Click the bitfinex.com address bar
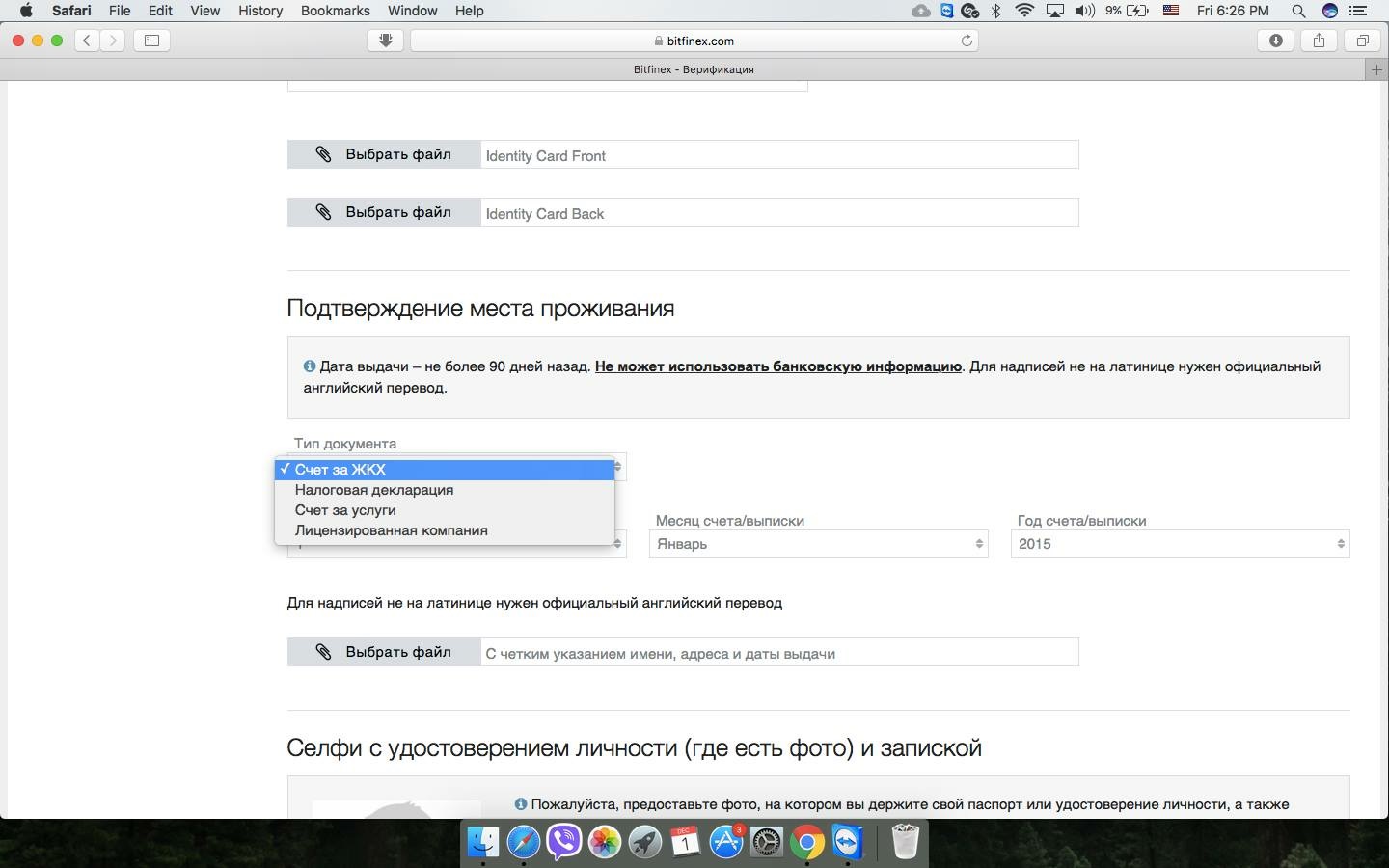This screenshot has height=868, width=1389. click(694, 41)
